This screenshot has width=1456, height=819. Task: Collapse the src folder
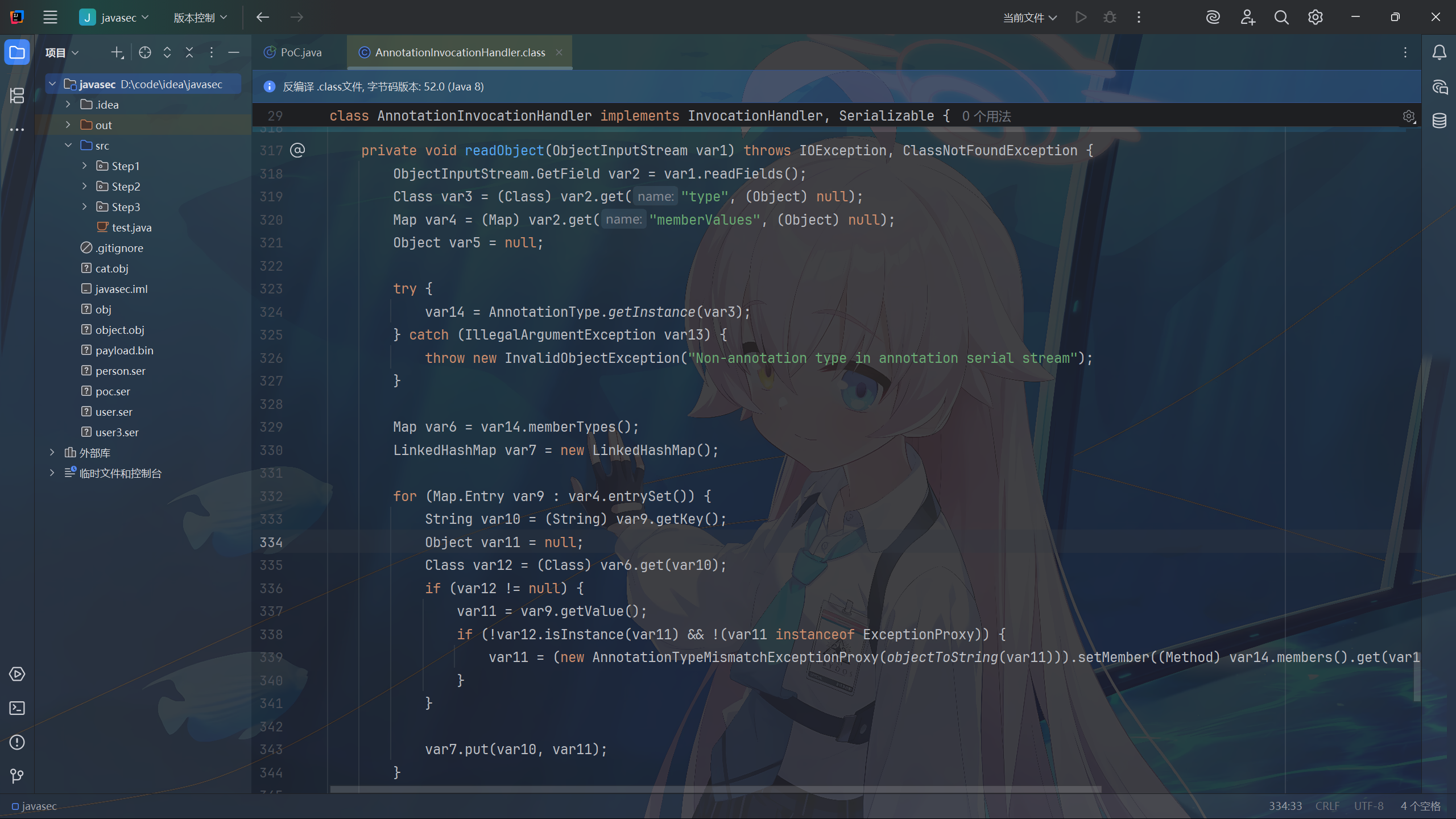pyautogui.click(x=68, y=146)
